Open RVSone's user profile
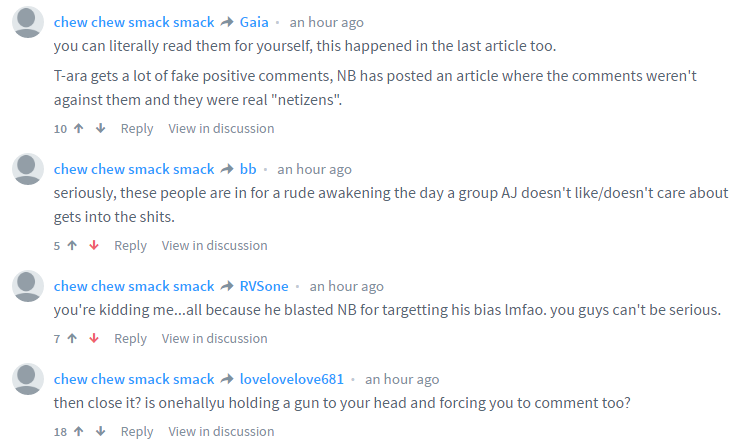Screen dimensions: 732x444 click(264, 286)
